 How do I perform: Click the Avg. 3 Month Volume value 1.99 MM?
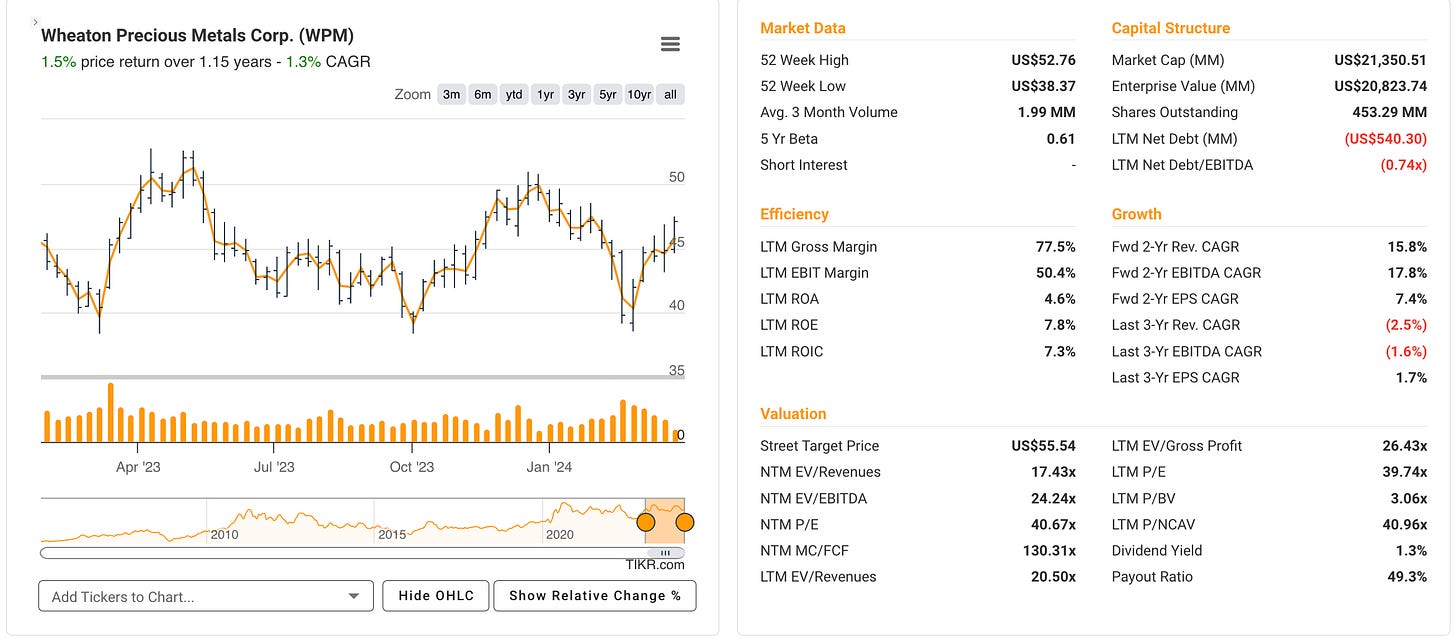(1047, 112)
